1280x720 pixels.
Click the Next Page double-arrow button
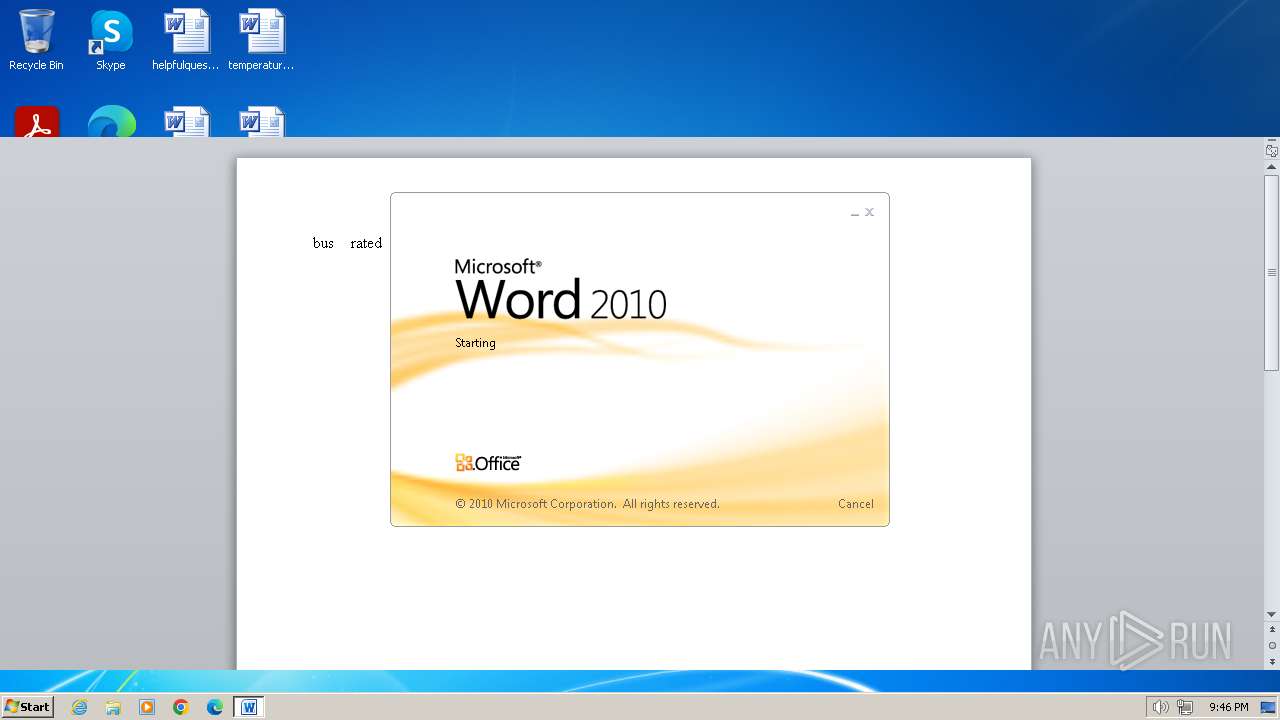[x=1272, y=662]
